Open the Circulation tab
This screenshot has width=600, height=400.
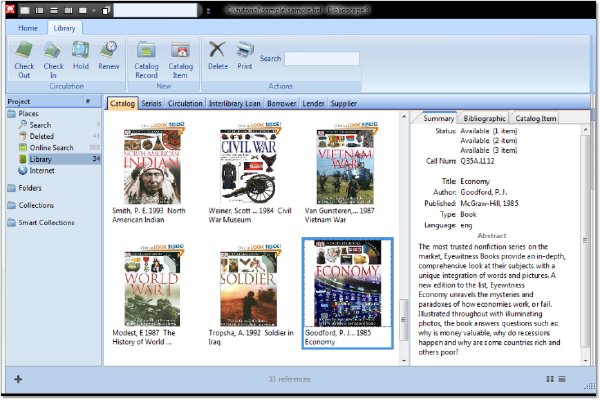click(x=185, y=103)
